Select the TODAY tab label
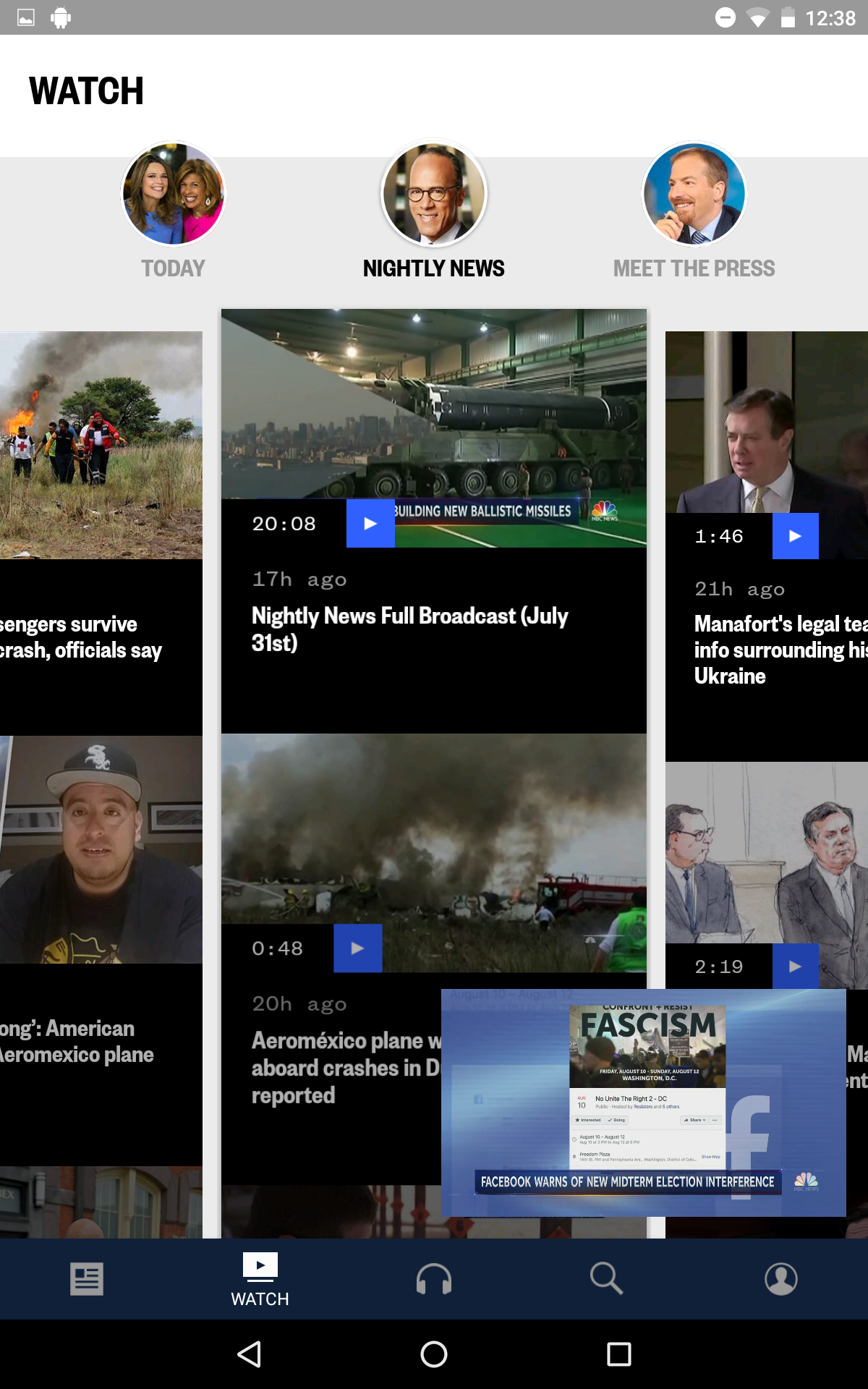868x1389 pixels. click(174, 268)
